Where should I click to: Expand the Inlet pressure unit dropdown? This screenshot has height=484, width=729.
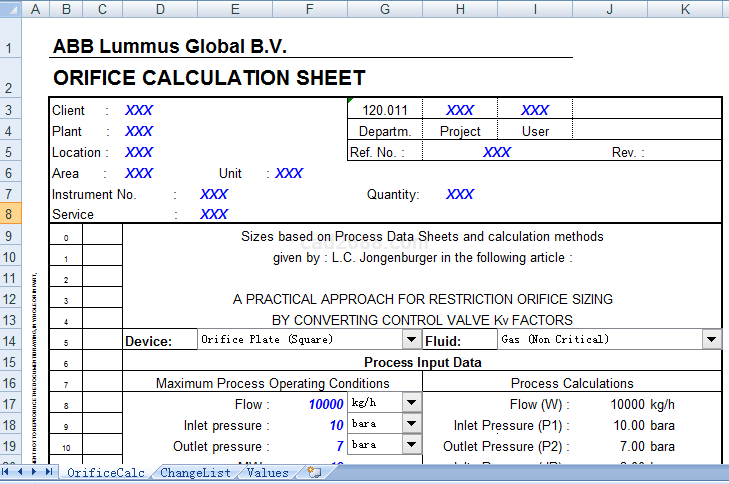coord(411,424)
